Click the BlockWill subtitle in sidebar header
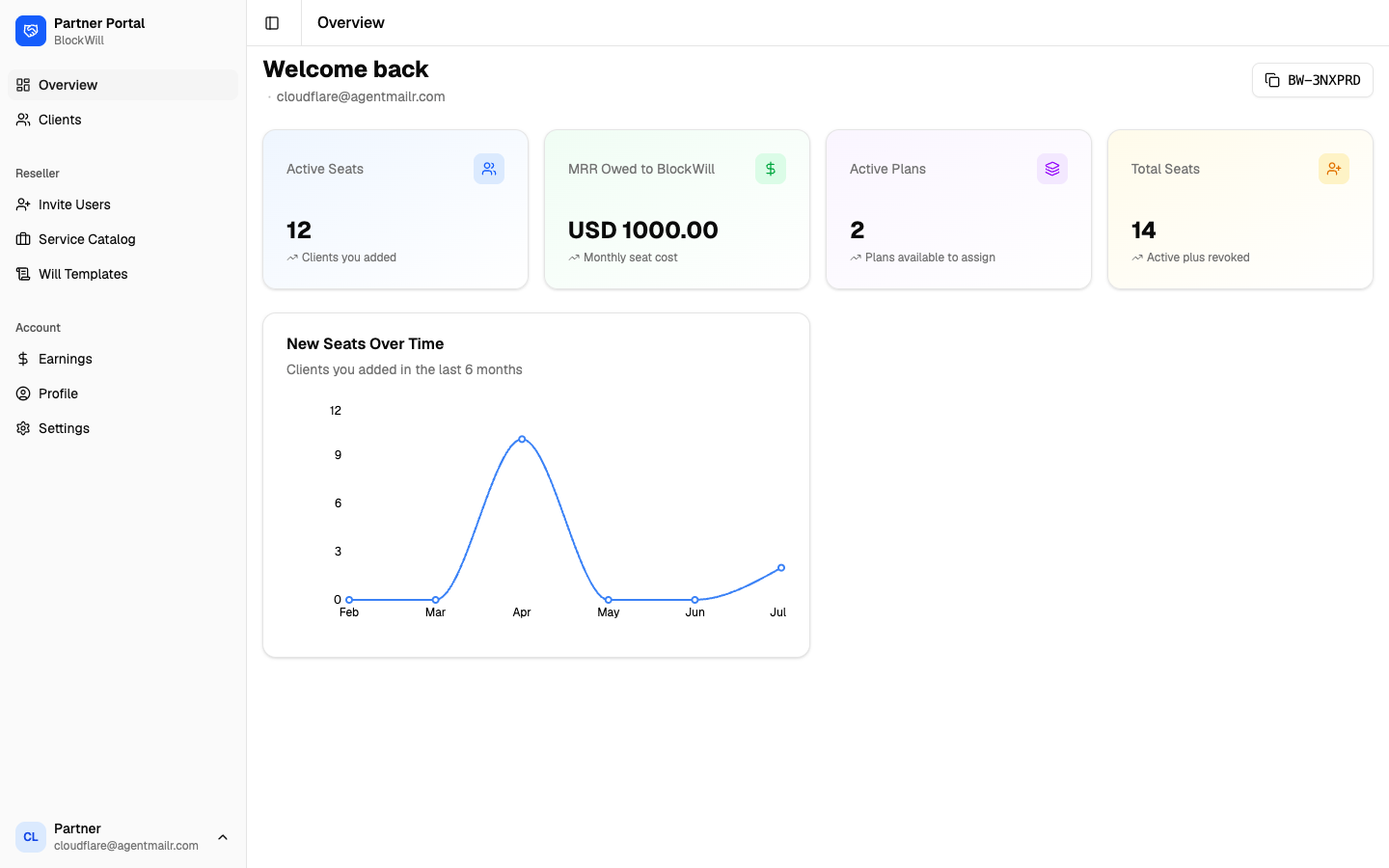1389x868 pixels. [79, 41]
